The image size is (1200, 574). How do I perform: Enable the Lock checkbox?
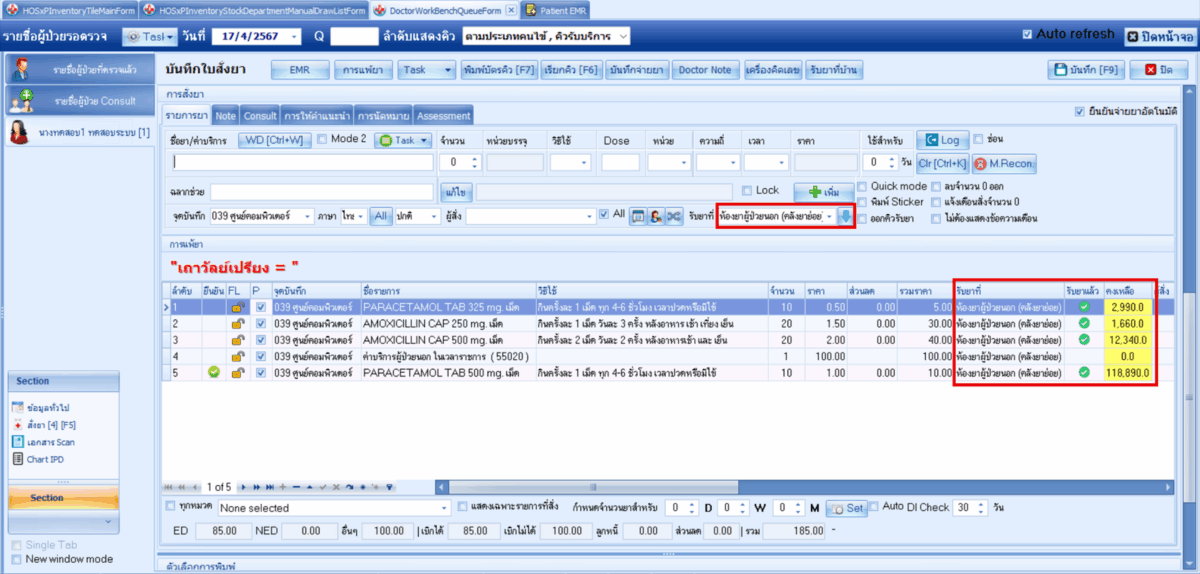(x=746, y=190)
